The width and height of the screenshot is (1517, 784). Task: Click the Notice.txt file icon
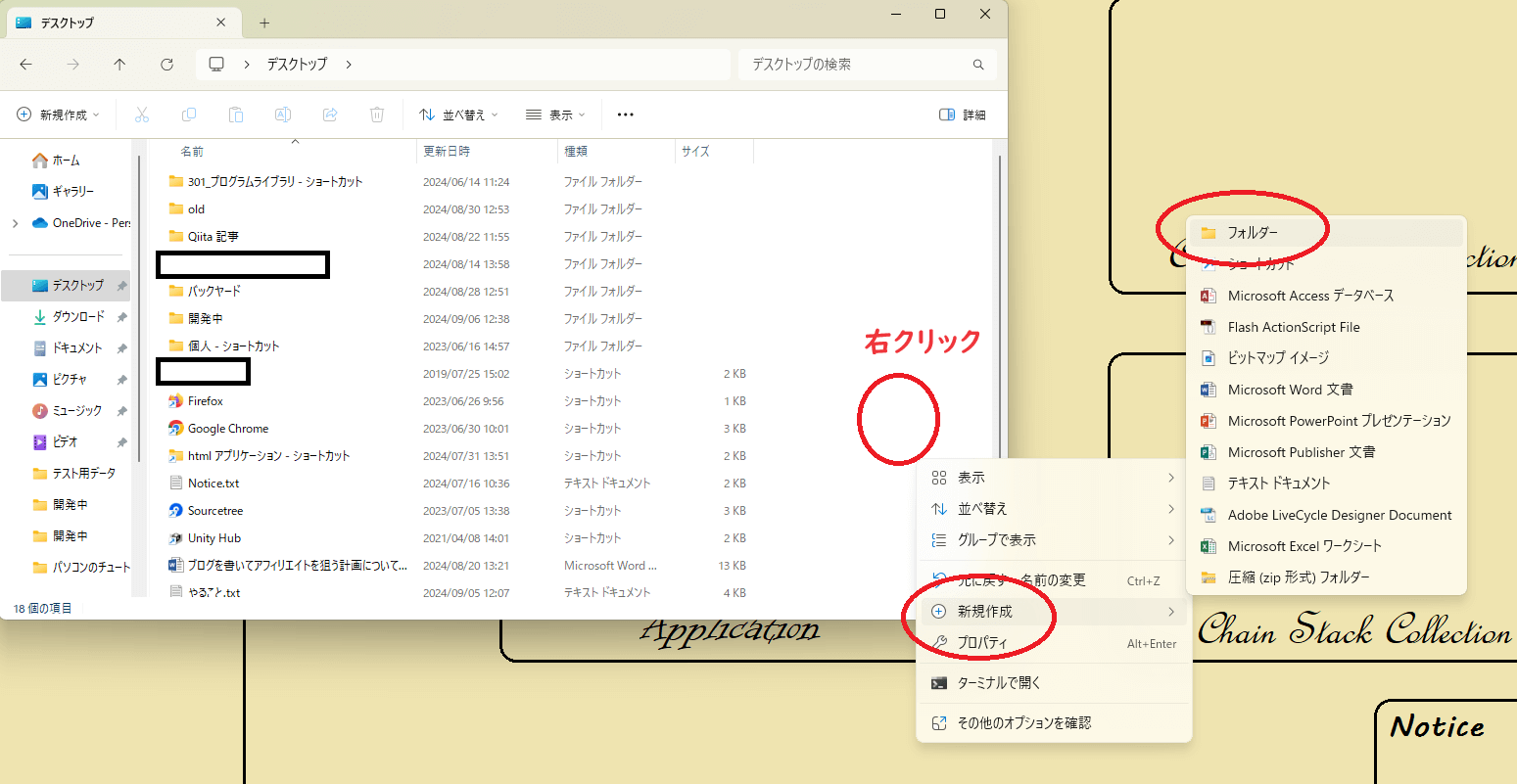(176, 484)
